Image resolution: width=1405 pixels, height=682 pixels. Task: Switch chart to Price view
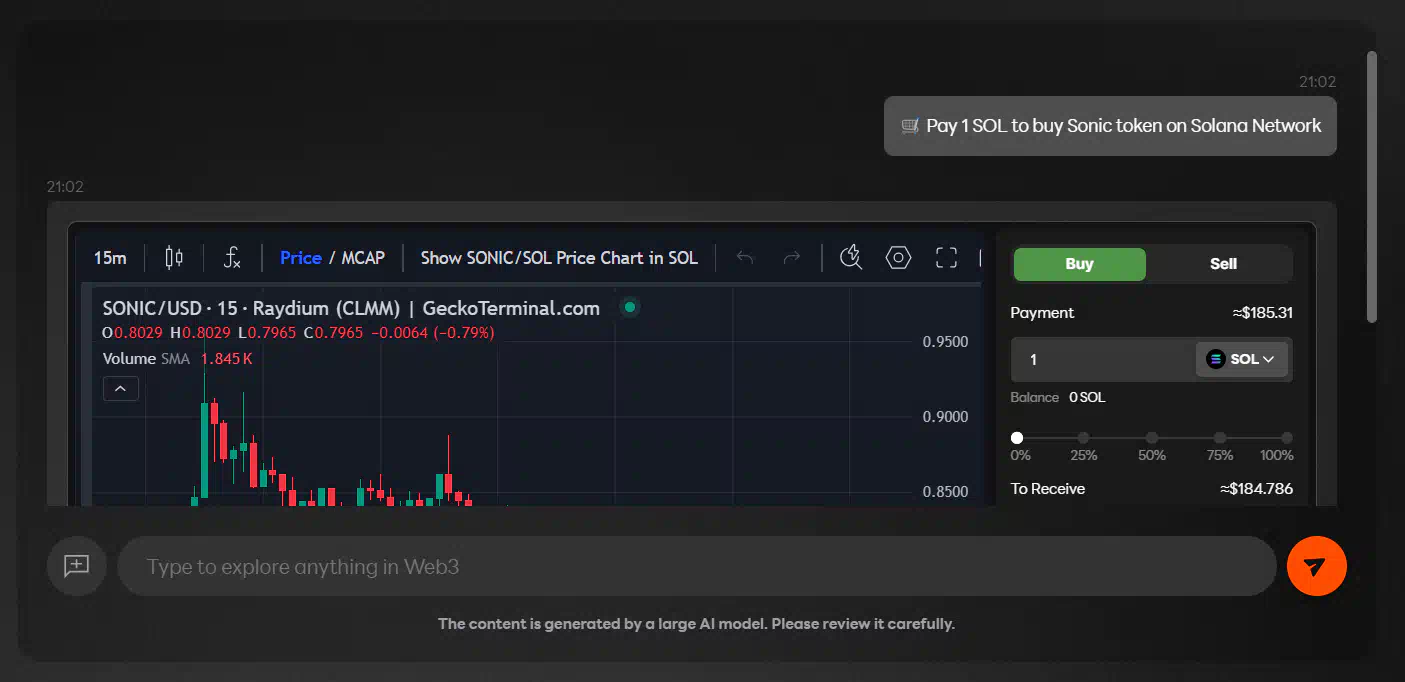[300, 258]
